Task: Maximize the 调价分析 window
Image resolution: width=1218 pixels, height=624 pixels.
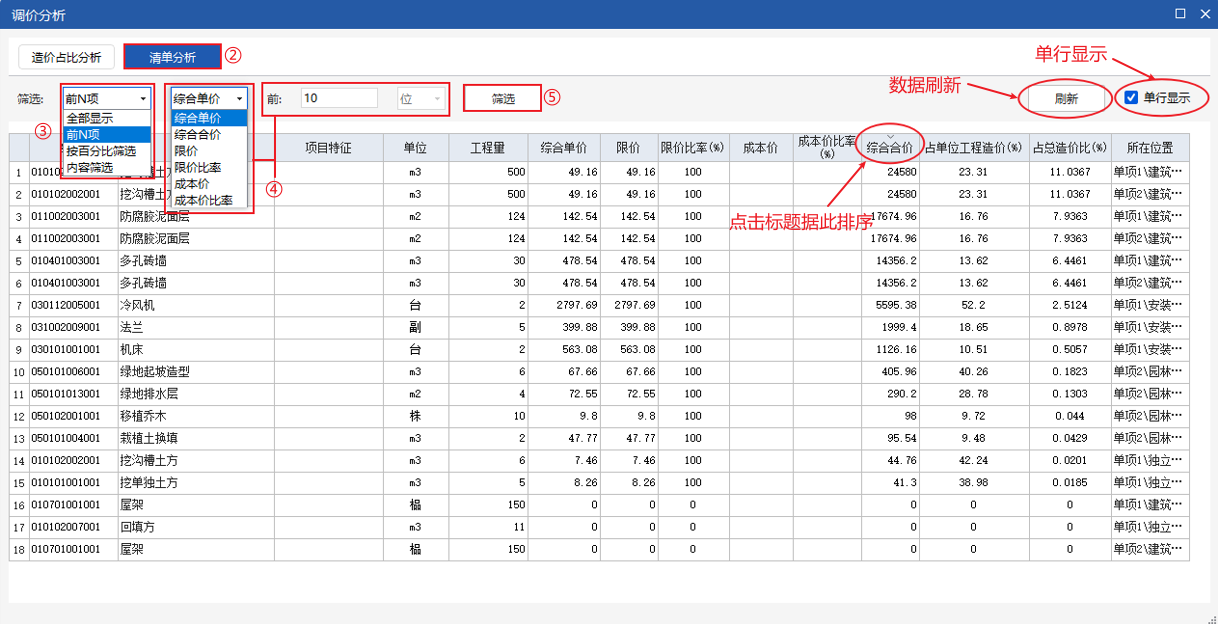Action: pyautogui.click(x=1180, y=14)
